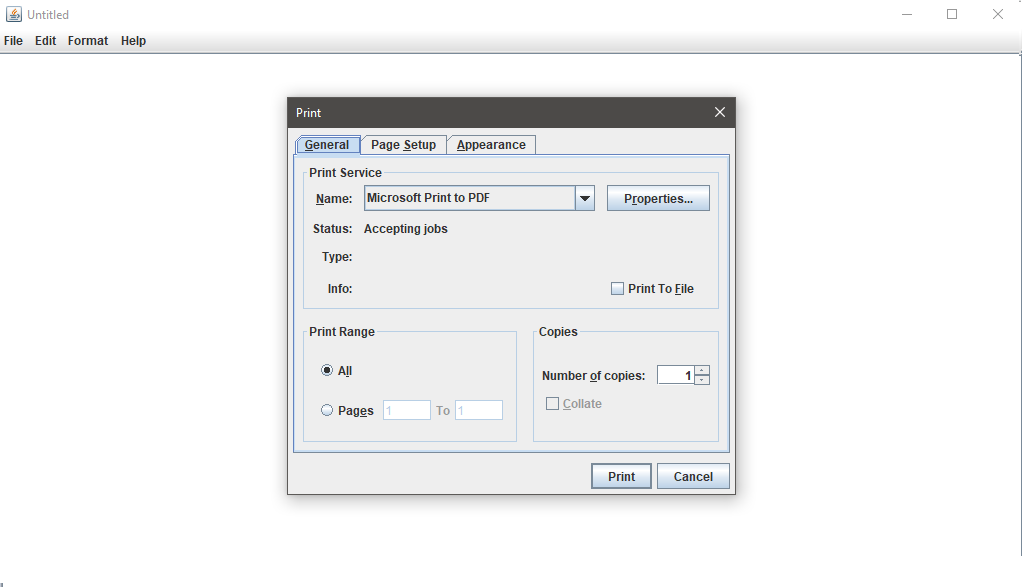The width and height of the screenshot is (1022, 587).
Task: Open the Microsoft Print to PDF selector
Action: [x=470, y=198]
